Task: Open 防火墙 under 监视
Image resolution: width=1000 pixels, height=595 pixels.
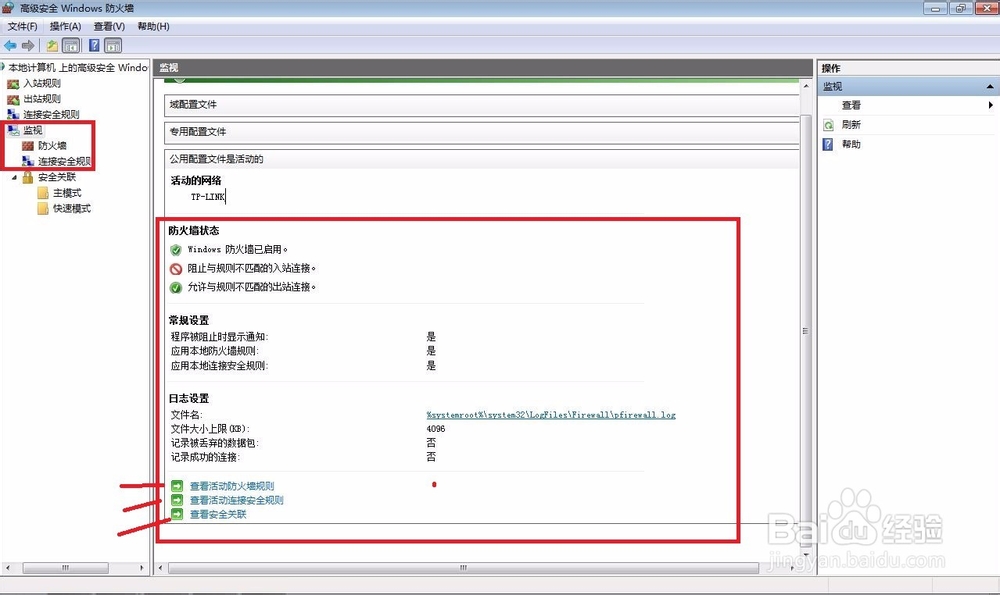Action: [x=52, y=145]
